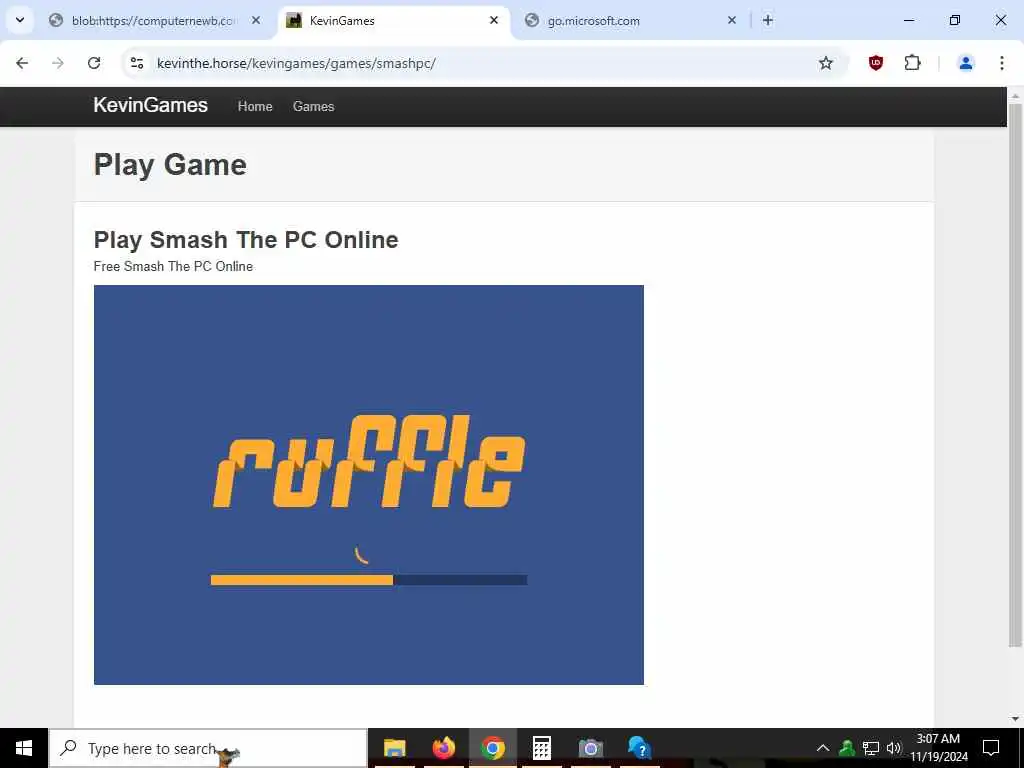The width and height of the screenshot is (1024, 768).
Task: Click the page vertical scrollbar
Action: tap(1015, 375)
